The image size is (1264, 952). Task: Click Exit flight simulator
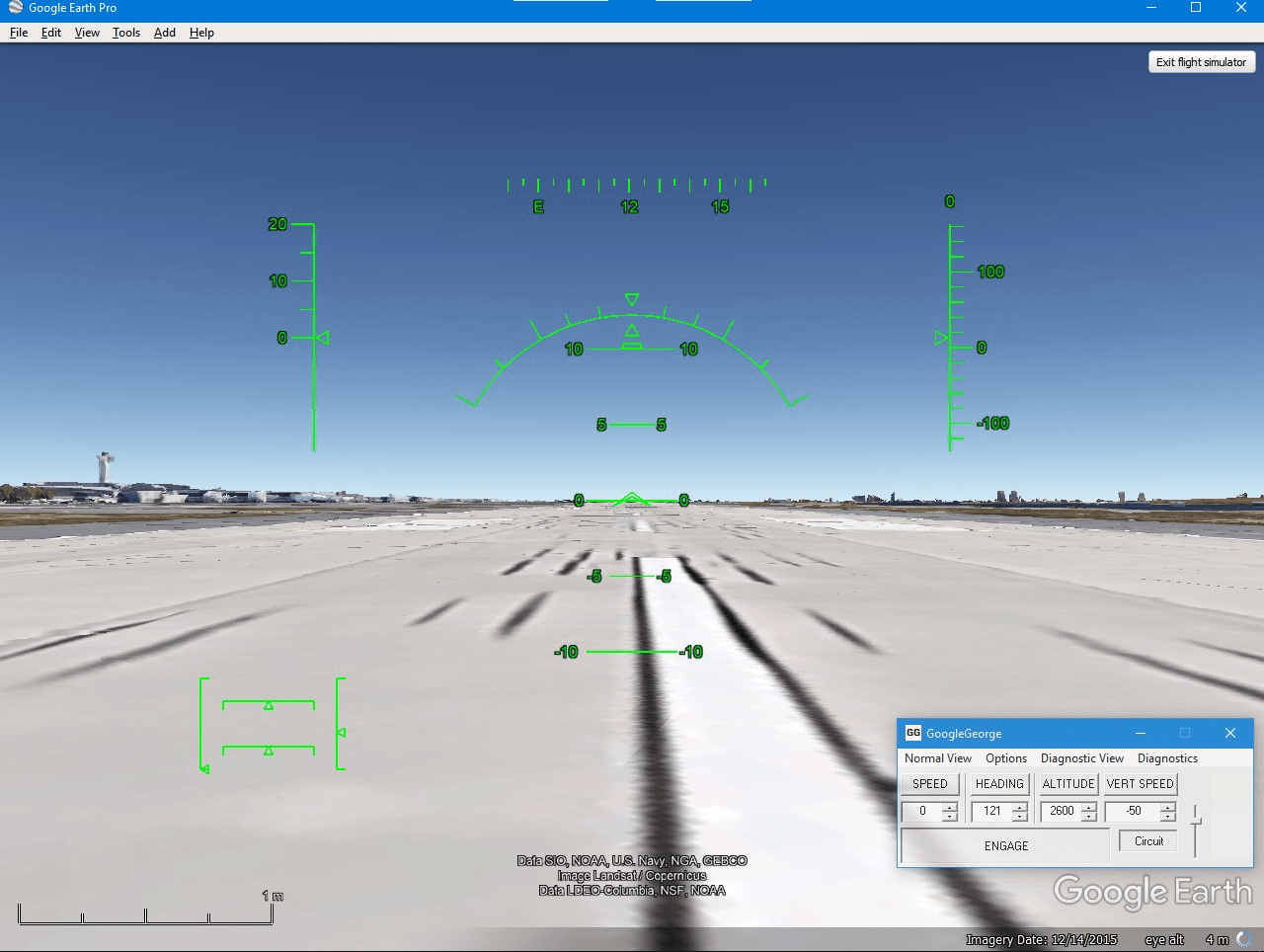click(x=1201, y=61)
